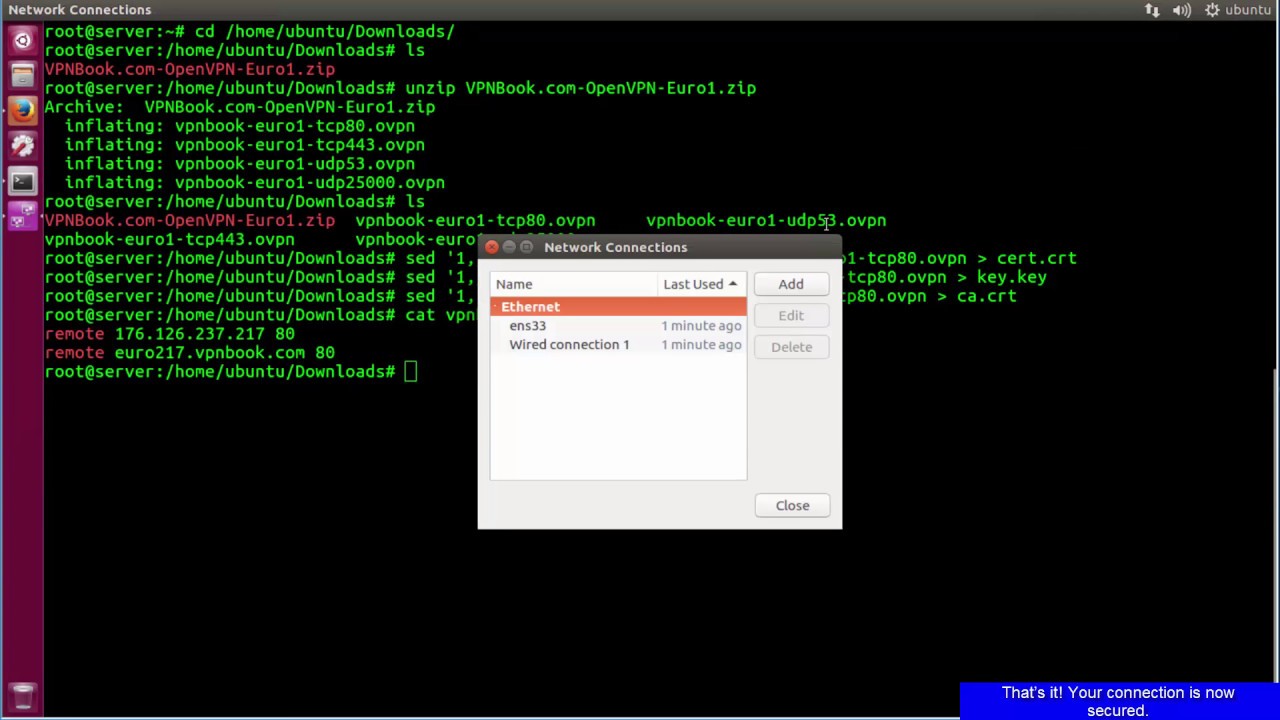
Task: Click 'vpnbook-euro1-udp53.ovpn' in ls output
Action: click(766, 220)
